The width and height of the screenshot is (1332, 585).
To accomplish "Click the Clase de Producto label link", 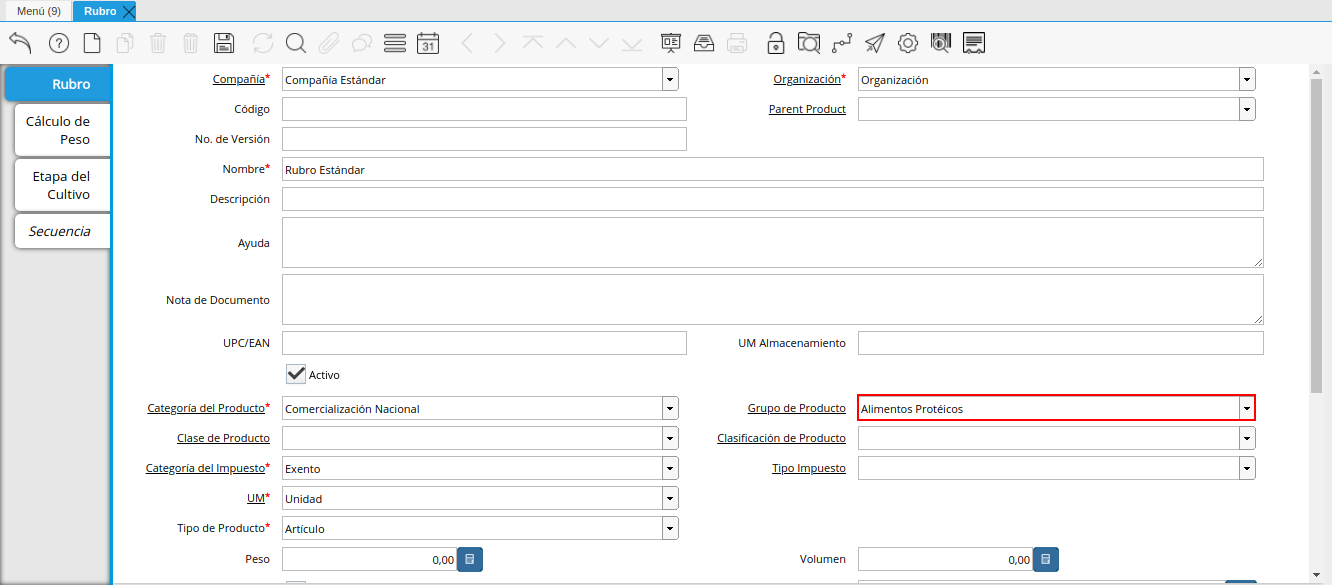I will coord(223,438).
